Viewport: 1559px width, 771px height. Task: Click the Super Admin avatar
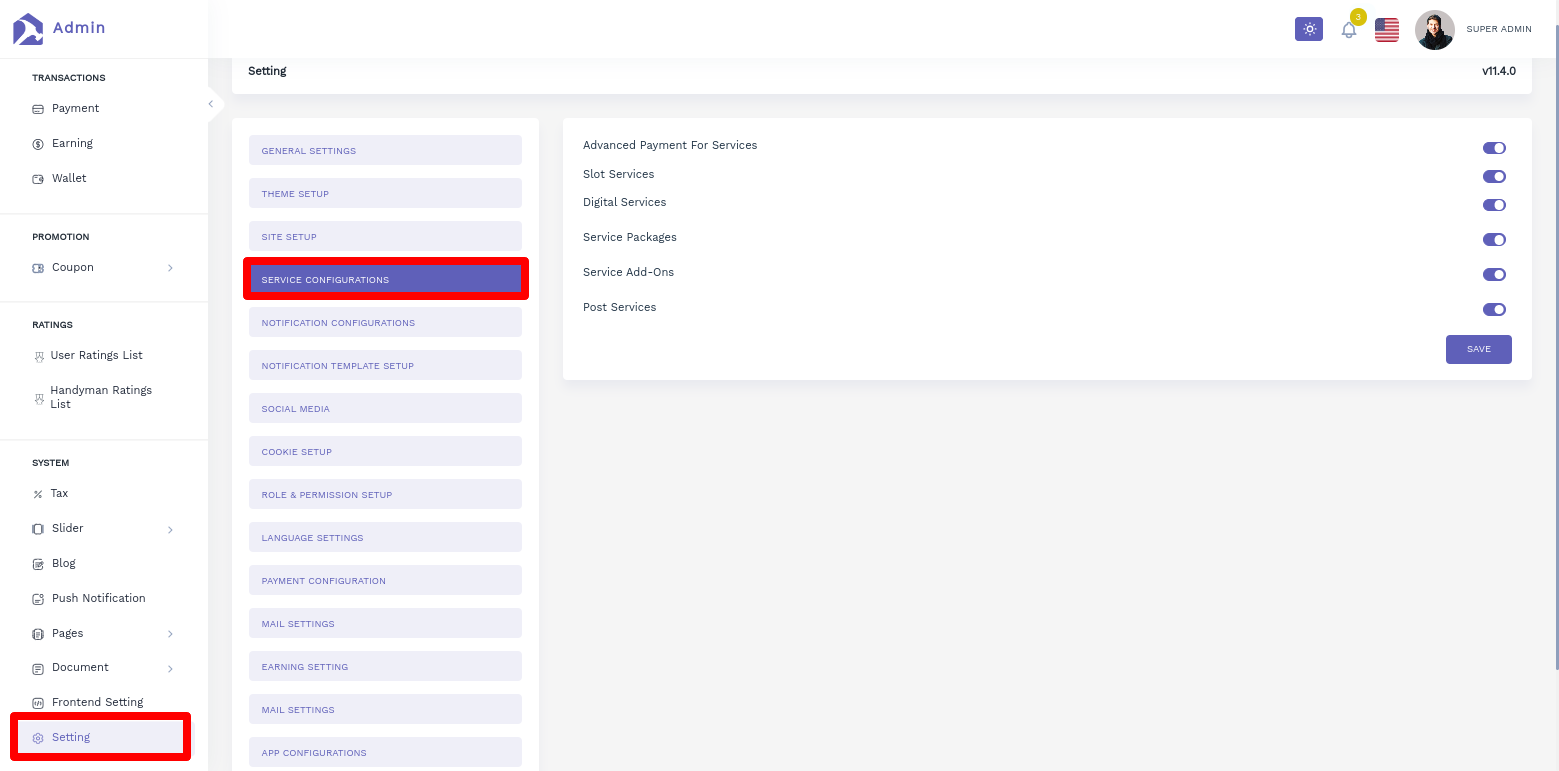click(x=1435, y=30)
